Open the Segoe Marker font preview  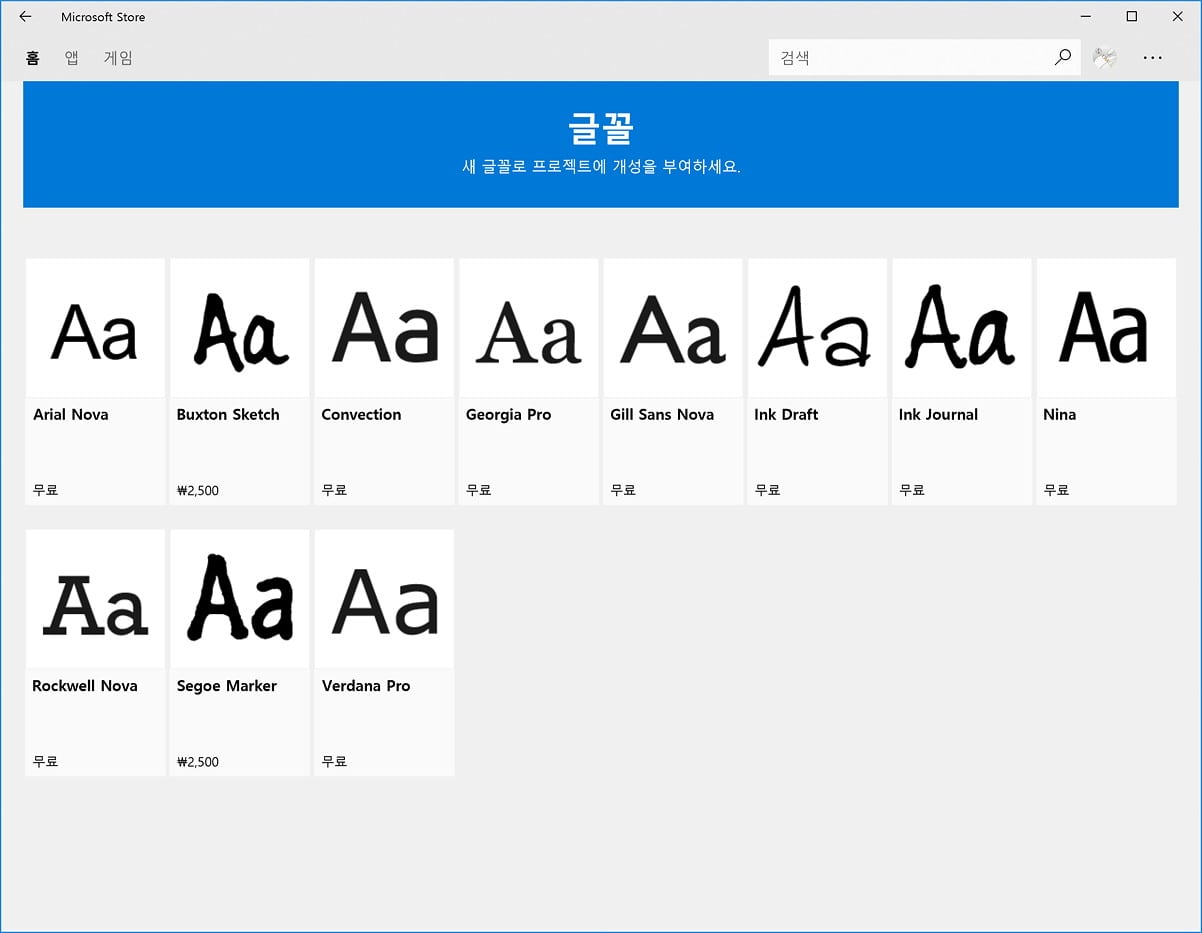pos(240,599)
